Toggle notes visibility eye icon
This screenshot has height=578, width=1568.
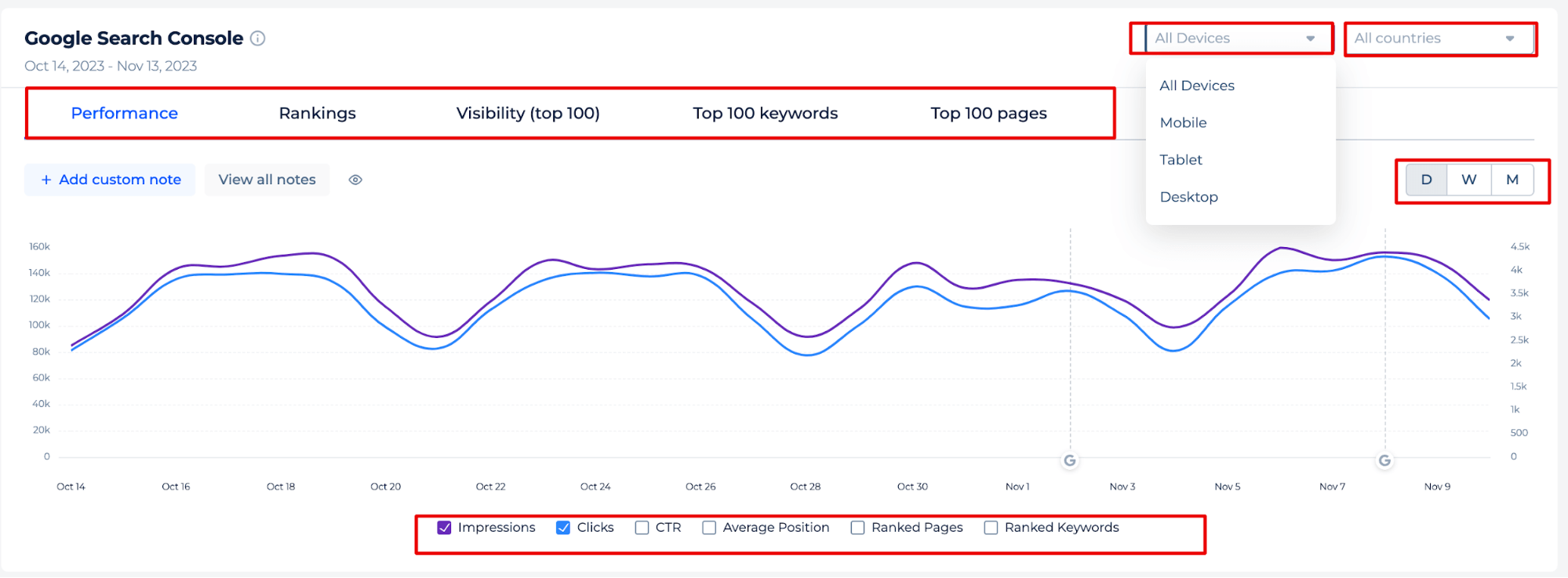(355, 180)
